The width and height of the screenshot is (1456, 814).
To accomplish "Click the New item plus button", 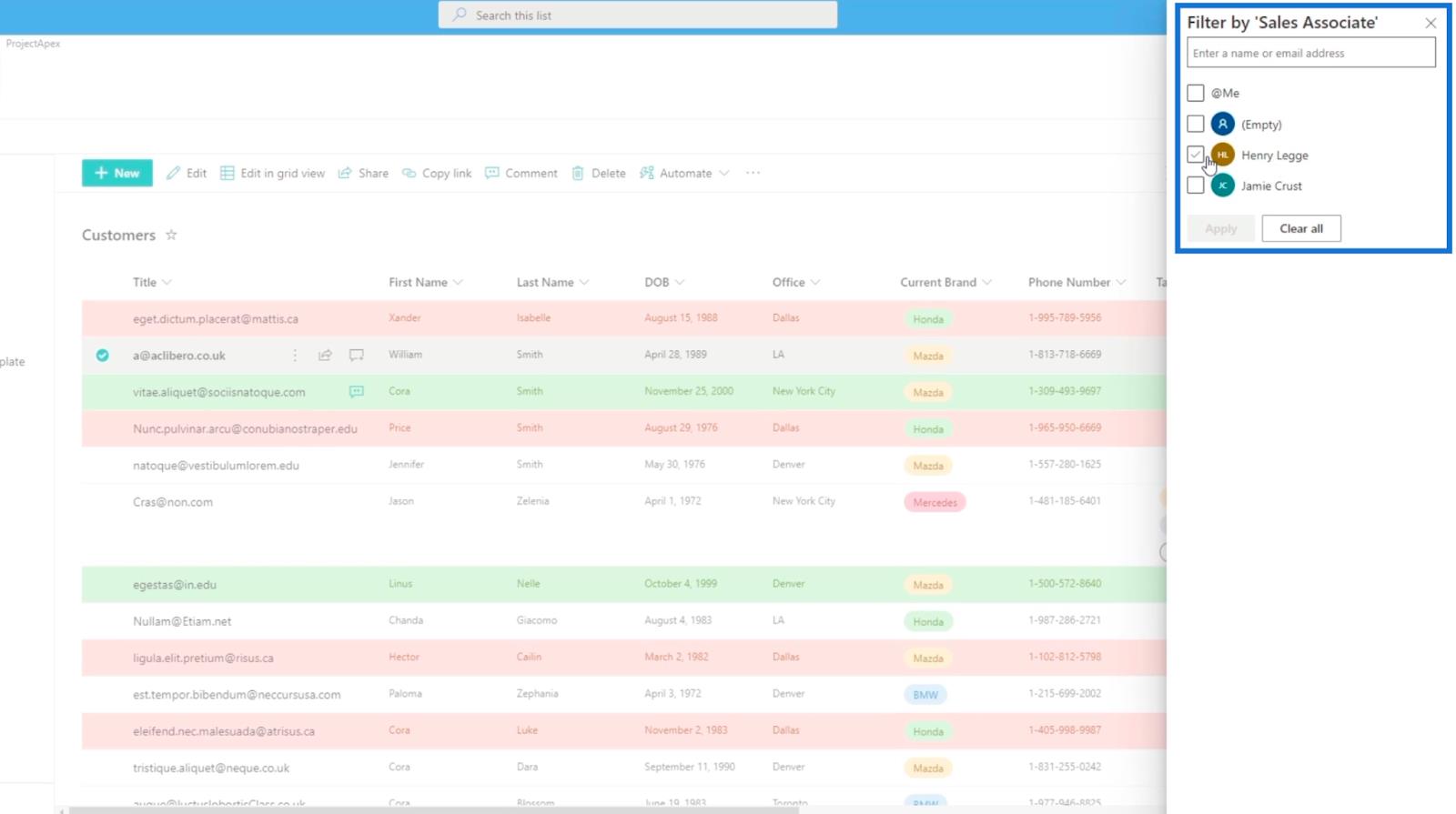I will pyautogui.click(x=117, y=173).
